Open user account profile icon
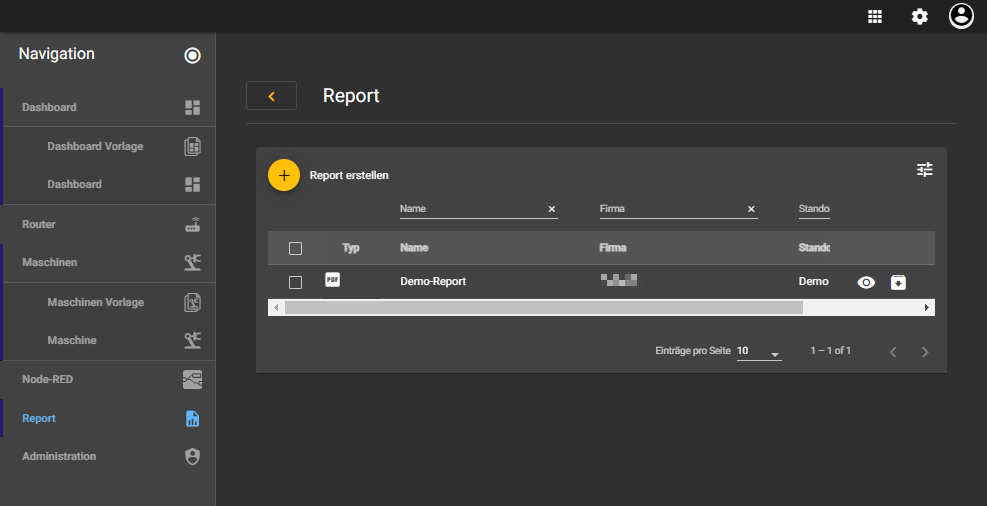Screen dimensions: 987x506 (x=961, y=16)
